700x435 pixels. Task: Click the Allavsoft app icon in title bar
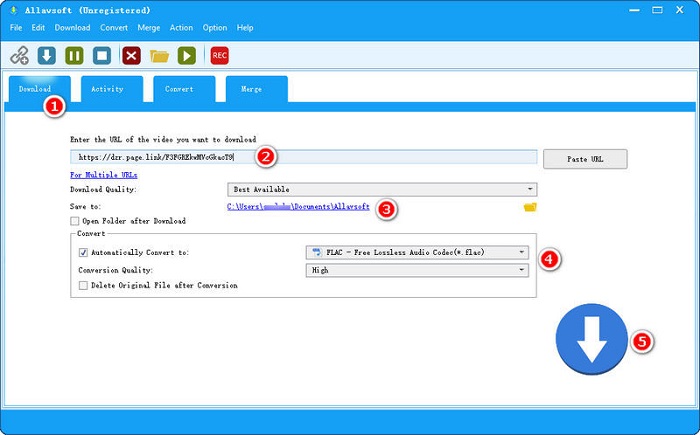click(x=13, y=10)
